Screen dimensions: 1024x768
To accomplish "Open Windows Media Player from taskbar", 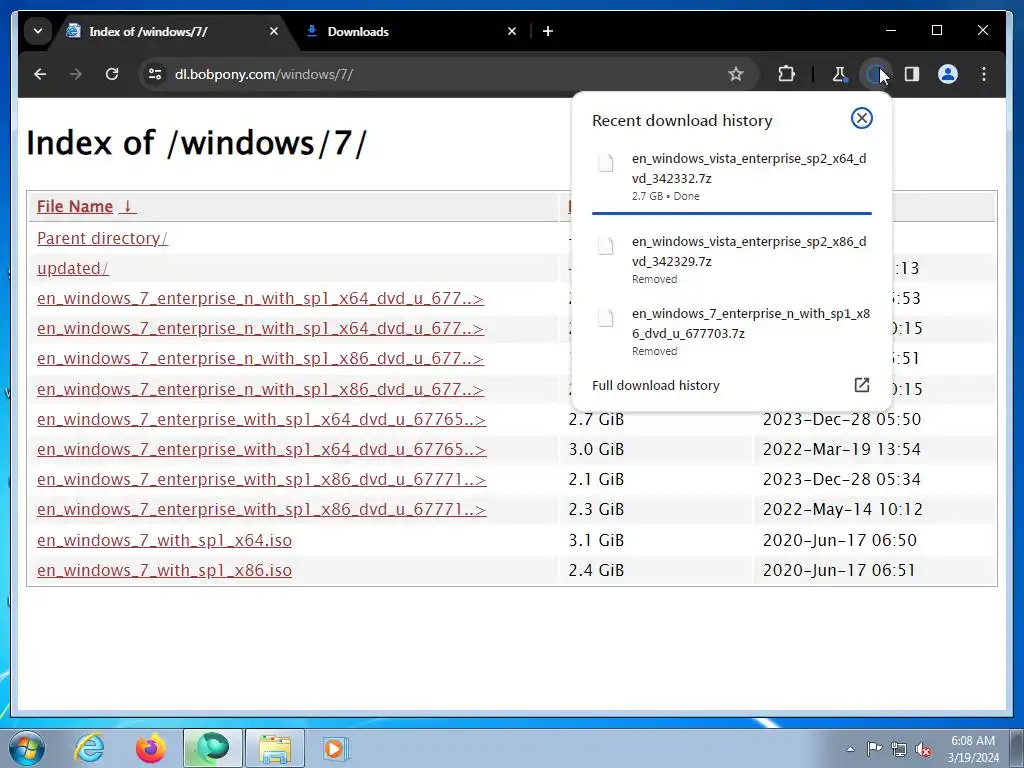I will [x=336, y=748].
